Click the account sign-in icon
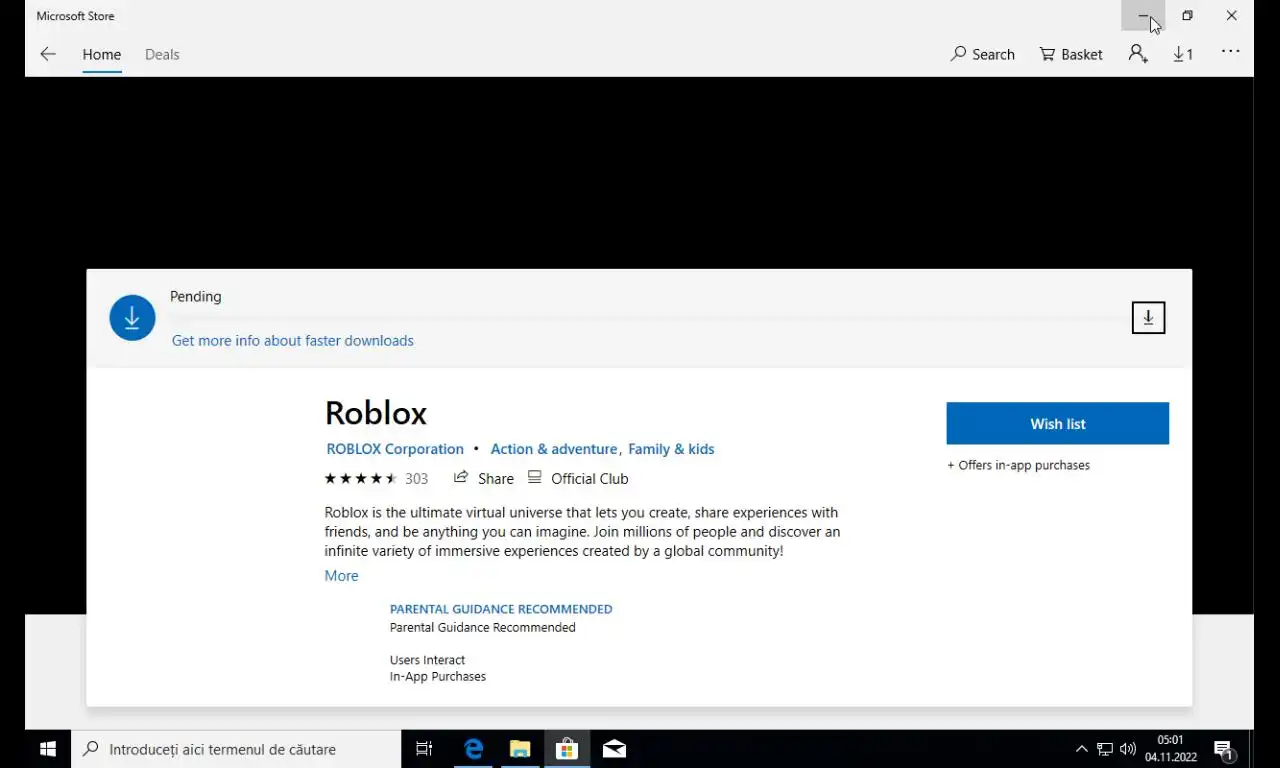The image size is (1280, 768). pos(1138,54)
